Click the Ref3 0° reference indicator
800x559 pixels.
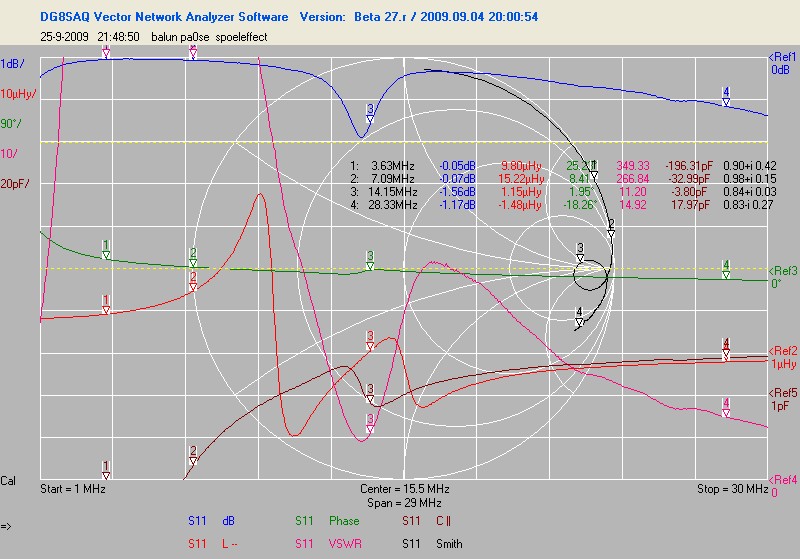tap(783, 277)
